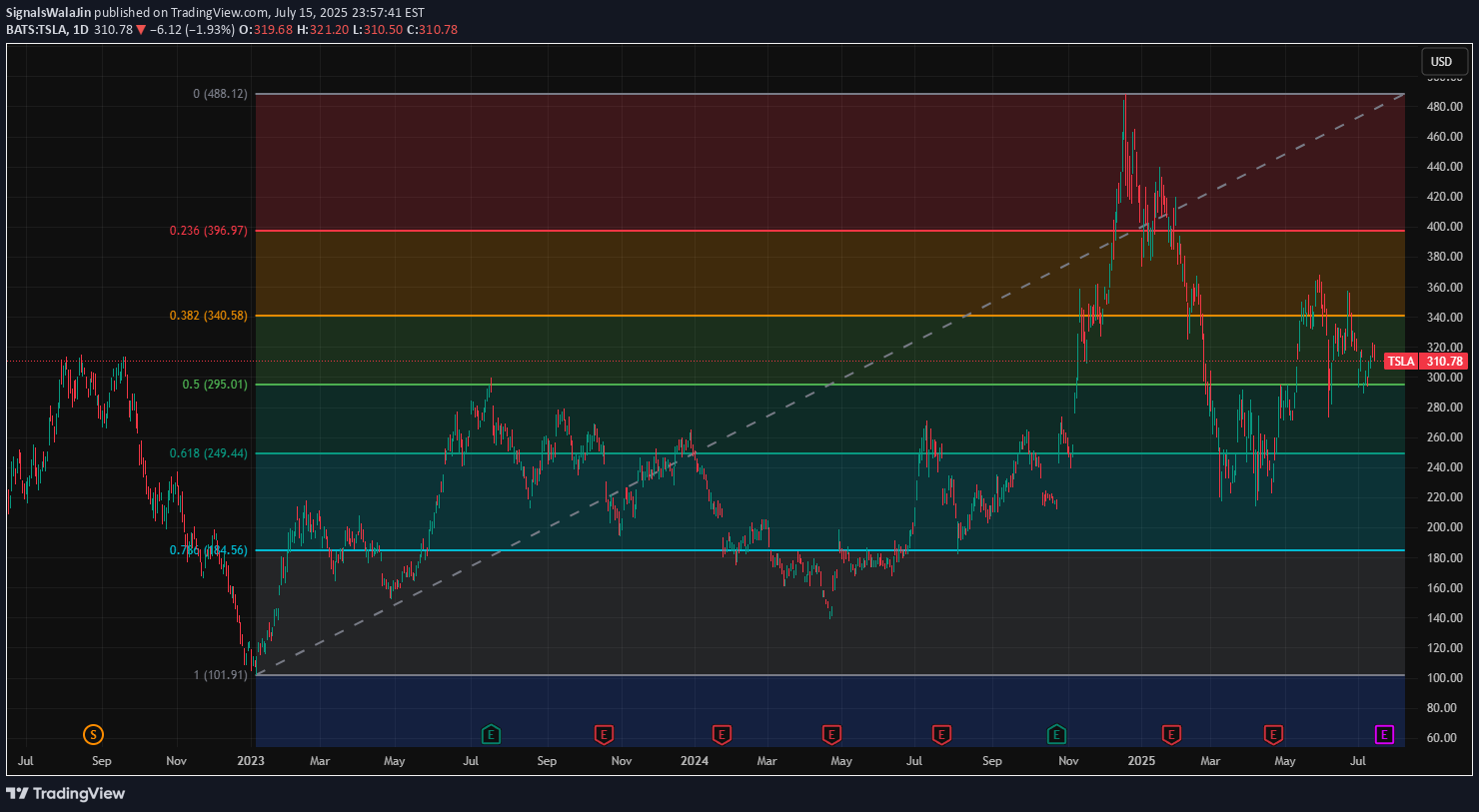Screen dimensions: 1479x812
Task: Open the purple upcoming earnings marker
Action: click(x=1384, y=735)
